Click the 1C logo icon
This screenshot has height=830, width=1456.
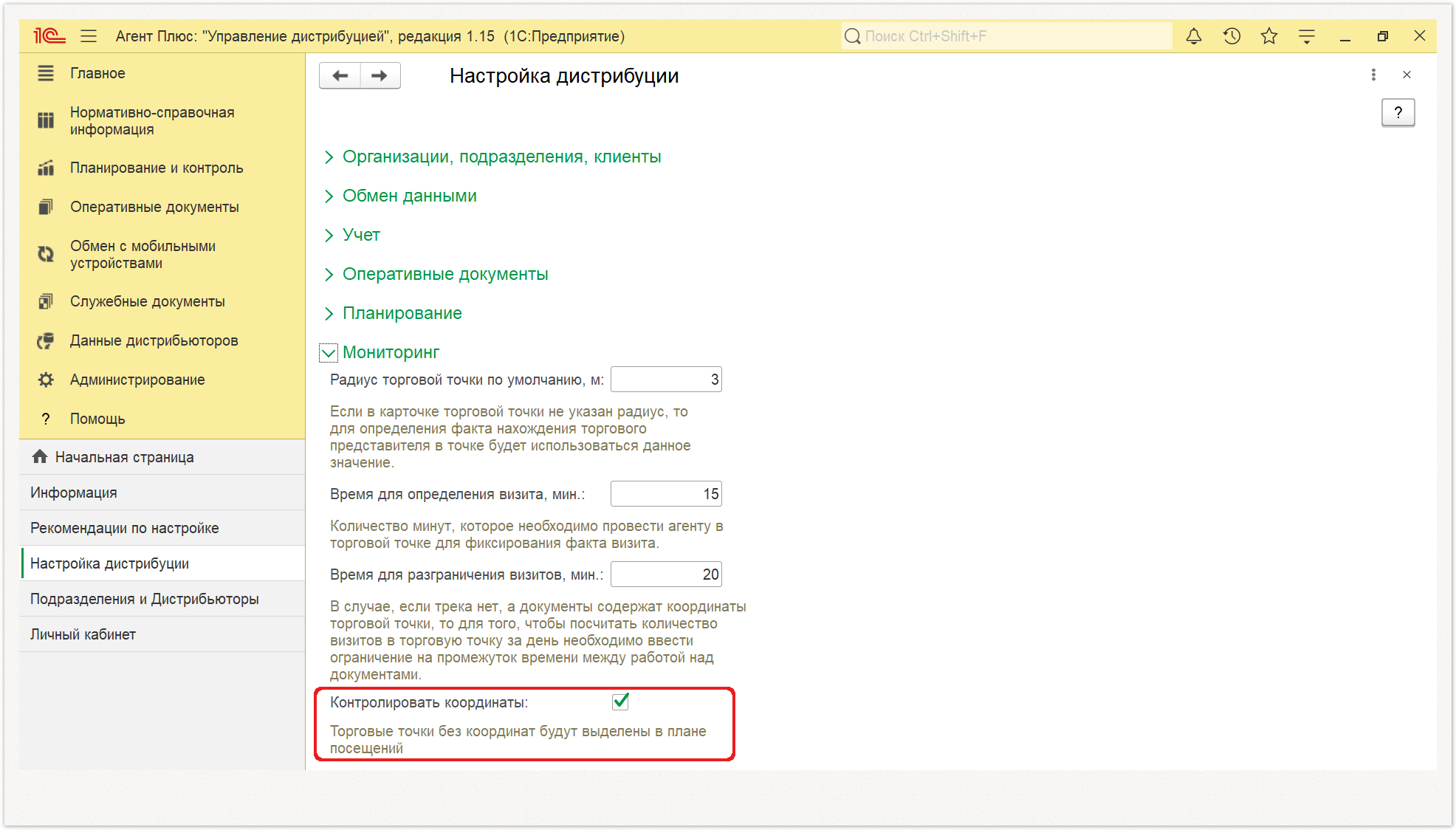[49, 35]
